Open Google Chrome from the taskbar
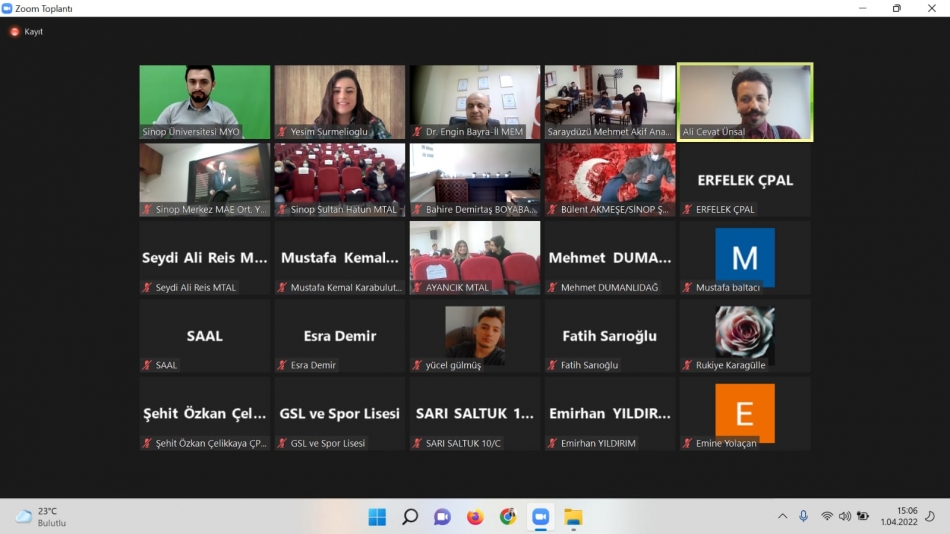Viewport: 950px width, 534px height. tap(508, 516)
